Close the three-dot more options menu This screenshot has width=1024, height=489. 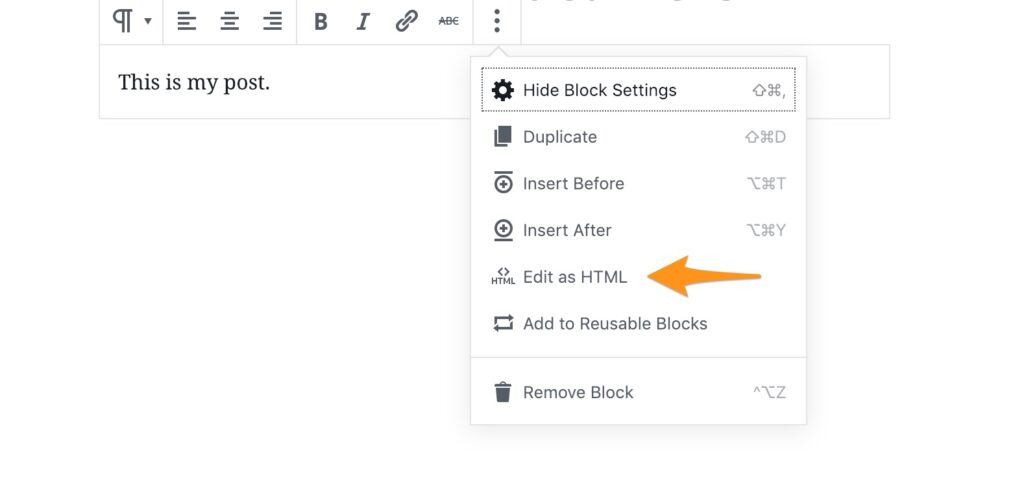point(497,21)
